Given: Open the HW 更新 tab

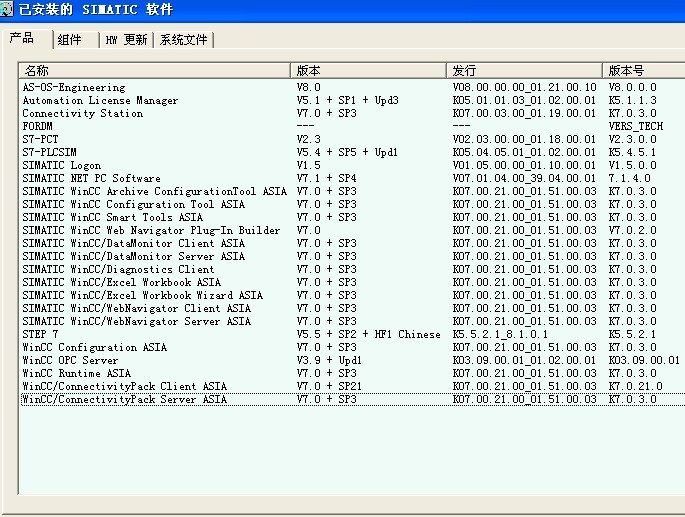Looking at the screenshot, I should click(x=126, y=40).
